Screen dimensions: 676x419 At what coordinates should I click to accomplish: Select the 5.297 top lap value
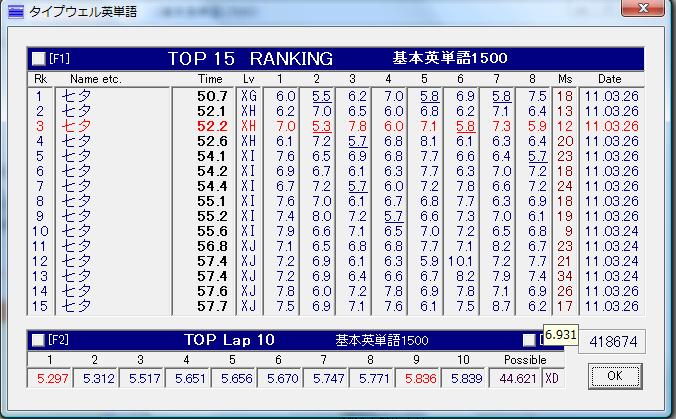(x=52, y=378)
